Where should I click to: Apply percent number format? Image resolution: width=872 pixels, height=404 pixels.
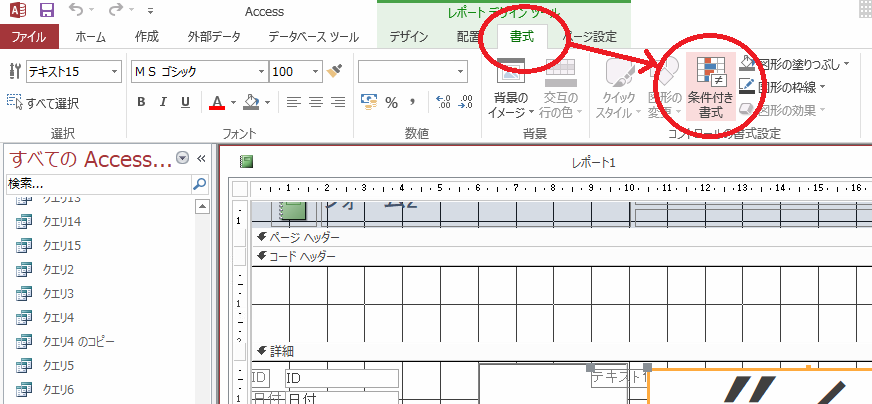point(391,102)
